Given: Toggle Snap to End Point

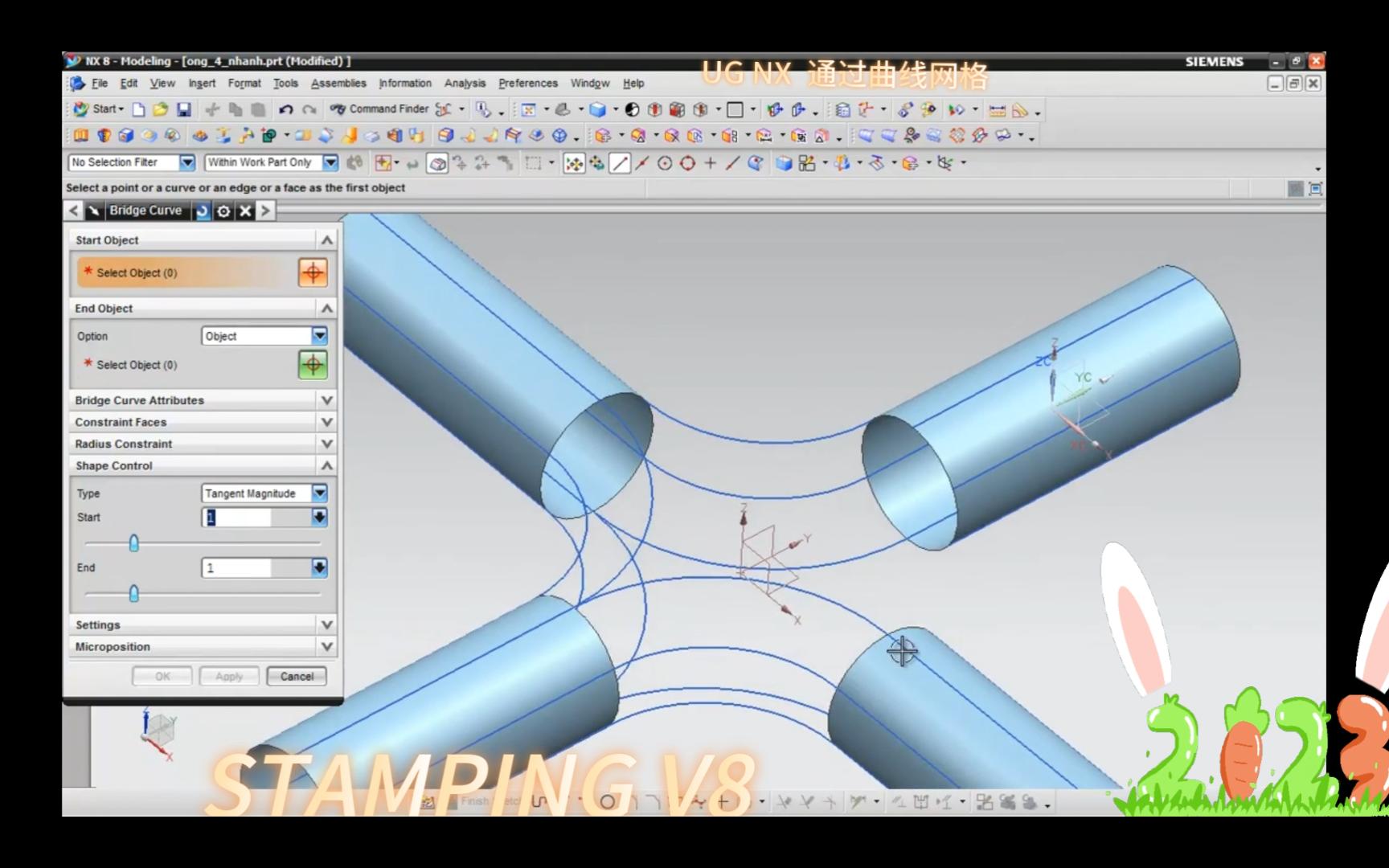Looking at the screenshot, I should 620,163.
